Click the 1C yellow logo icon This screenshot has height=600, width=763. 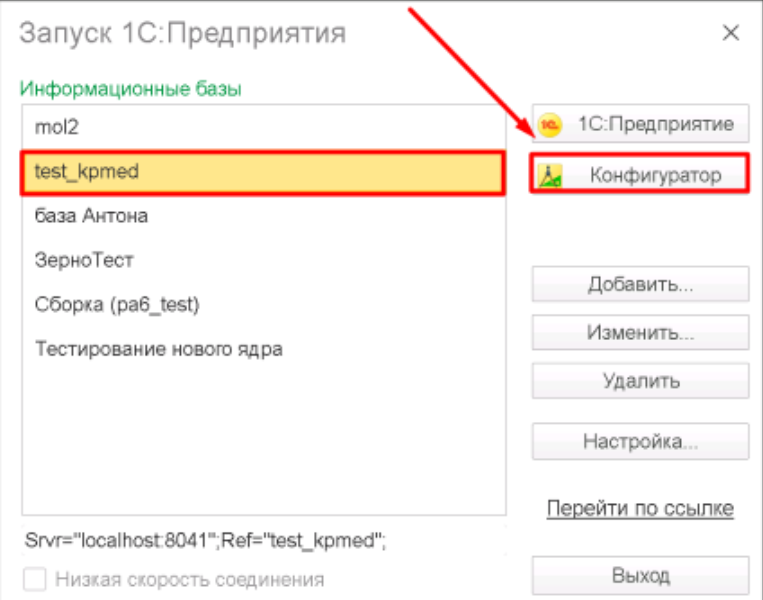tap(550, 125)
